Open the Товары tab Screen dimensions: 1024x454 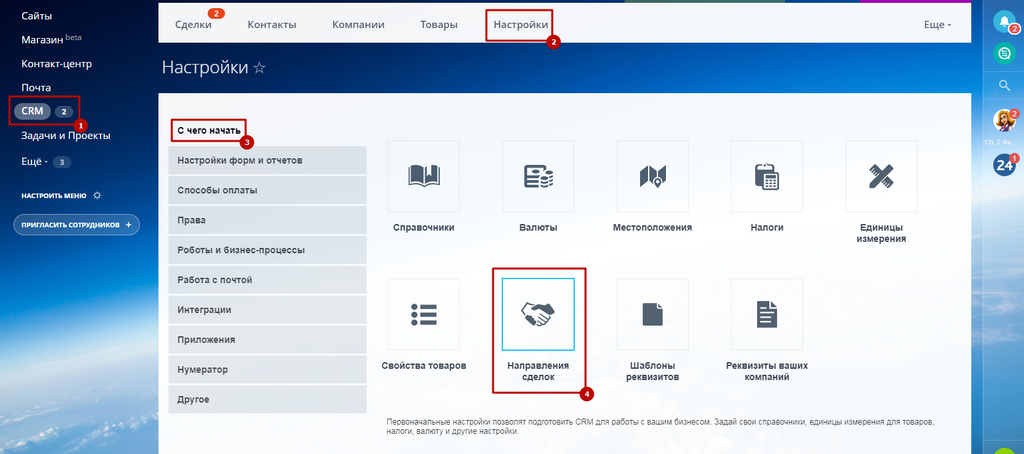(439, 25)
